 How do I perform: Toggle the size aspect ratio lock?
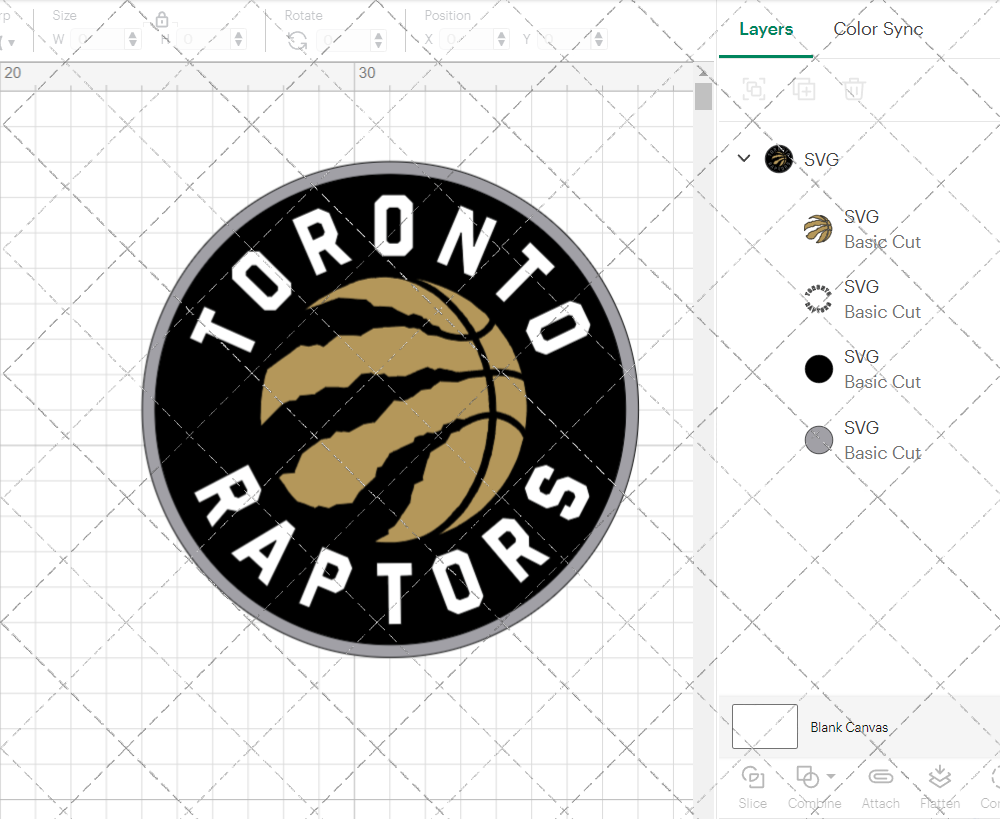(162, 20)
